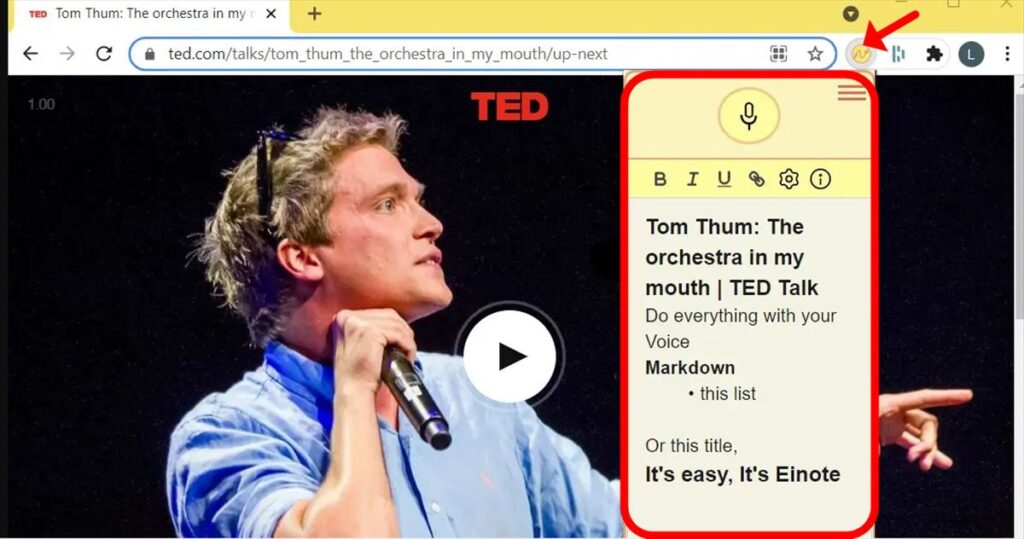Open Einote settings gear icon

tap(788, 179)
